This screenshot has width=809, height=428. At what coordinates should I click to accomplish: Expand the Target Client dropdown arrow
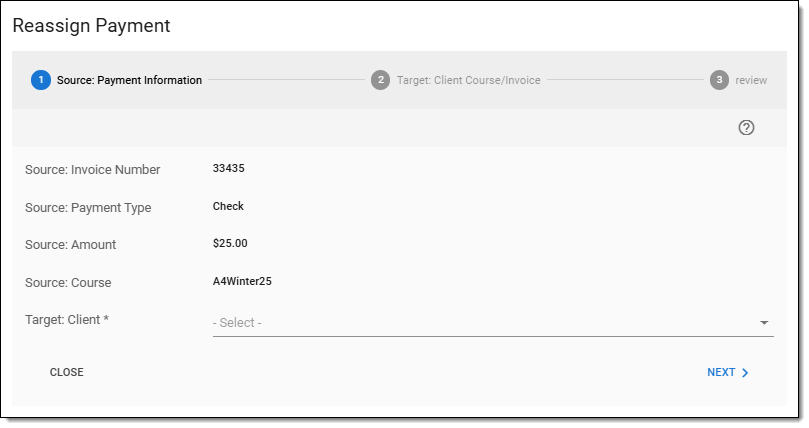pos(764,323)
